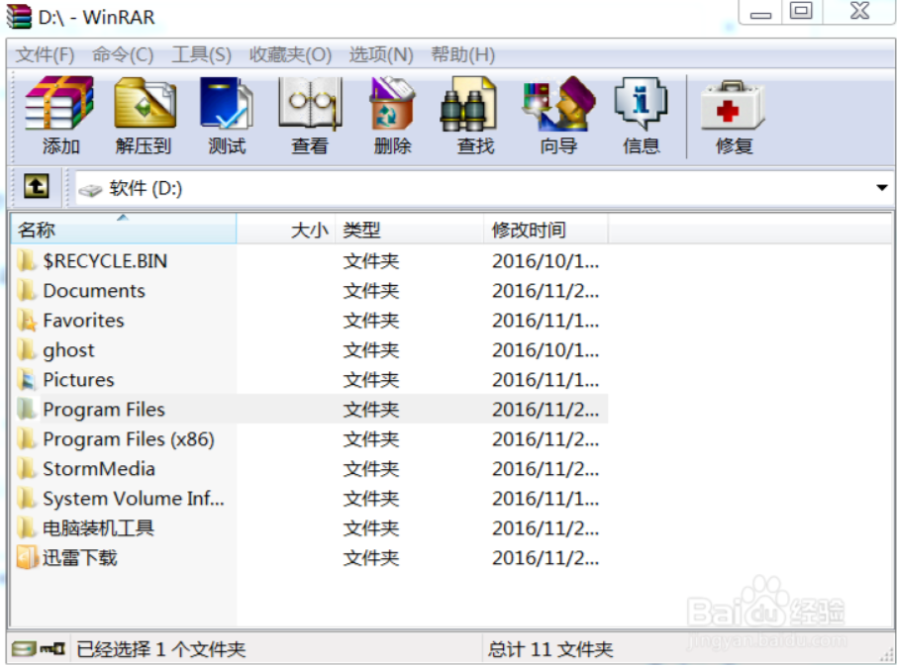Click the date cell in StormMedia row
This screenshot has width=900, height=665.
tap(545, 469)
